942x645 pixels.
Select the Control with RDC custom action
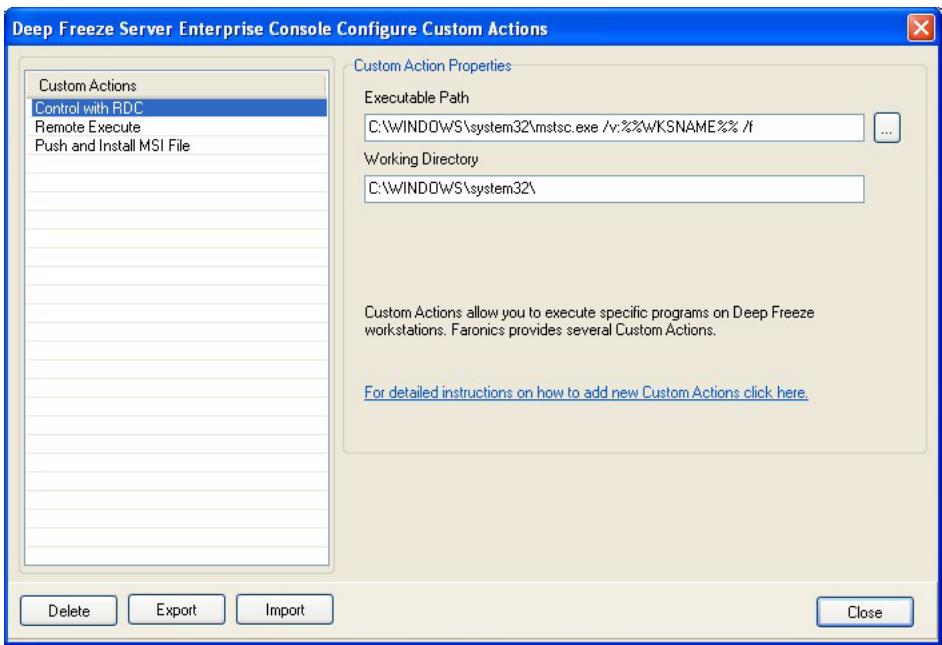(x=178, y=108)
